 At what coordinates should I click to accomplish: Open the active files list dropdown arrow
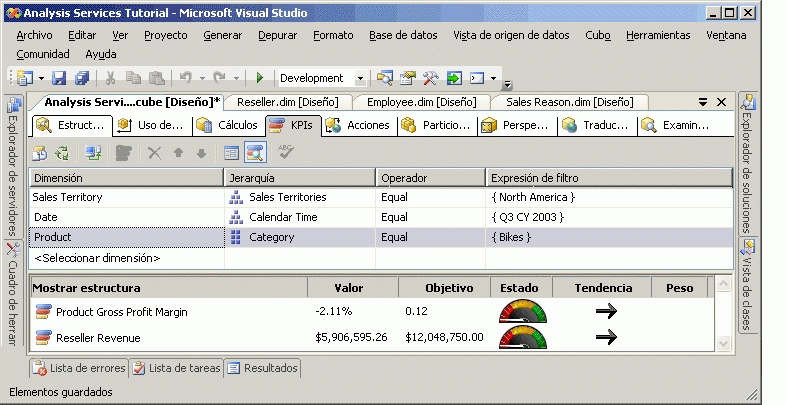pos(703,102)
